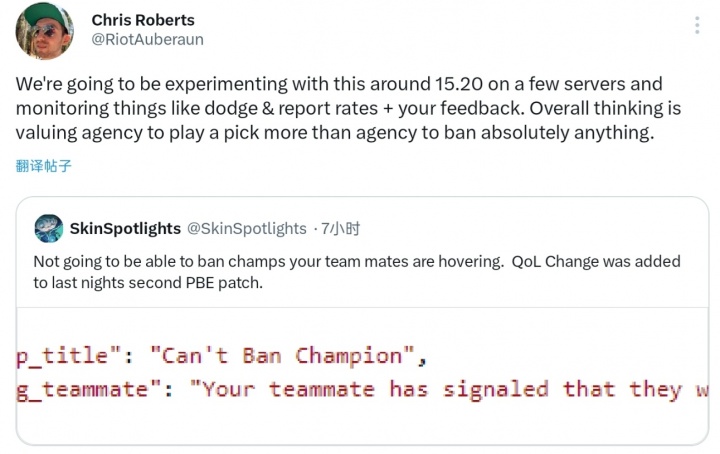Click the 7小时 timestamp on quoted post
The height and width of the screenshot is (454, 720).
[x=340, y=228]
